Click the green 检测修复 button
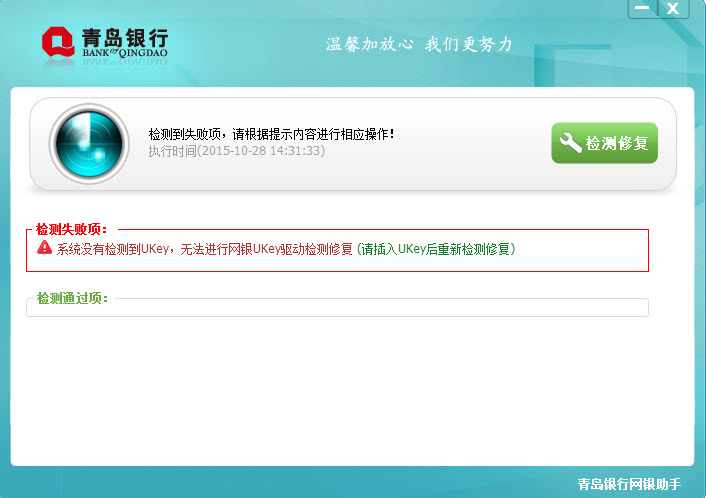This screenshot has height=498, width=706. click(604, 143)
